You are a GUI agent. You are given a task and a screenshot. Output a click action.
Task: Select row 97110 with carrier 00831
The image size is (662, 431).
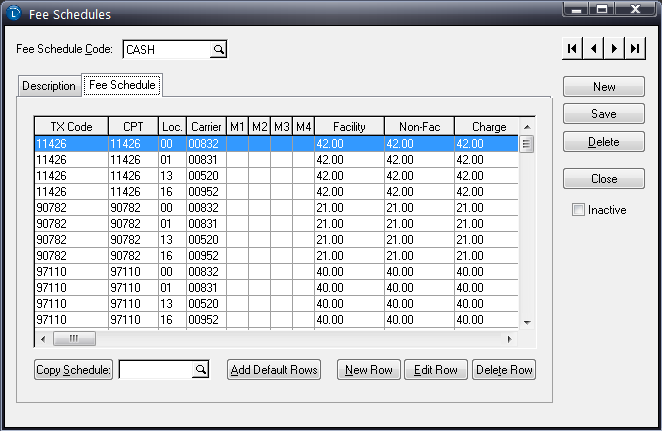pos(277,288)
